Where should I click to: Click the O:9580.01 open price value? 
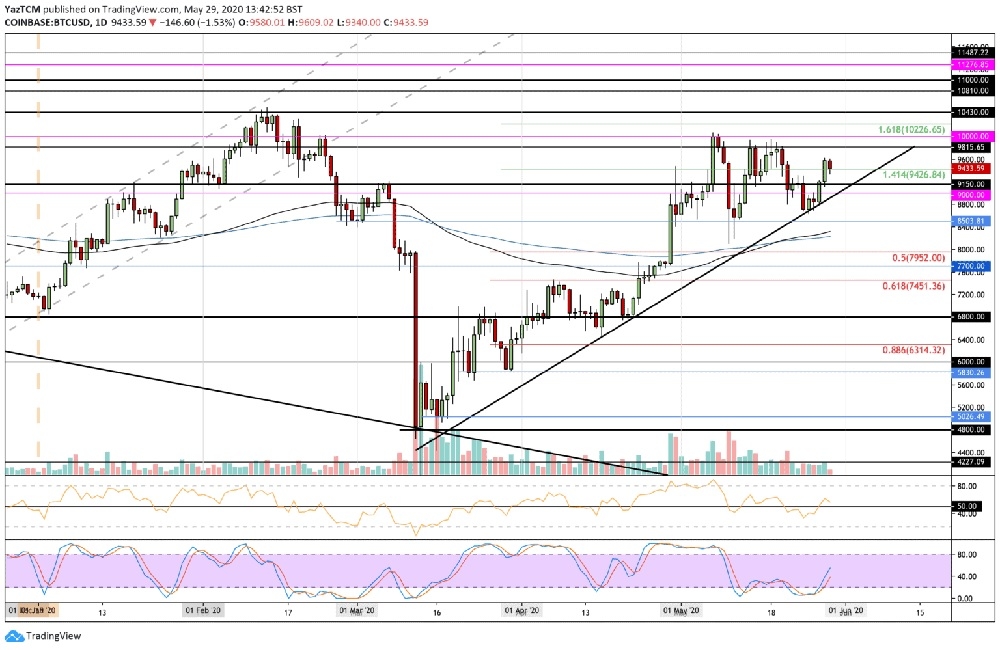(260, 22)
